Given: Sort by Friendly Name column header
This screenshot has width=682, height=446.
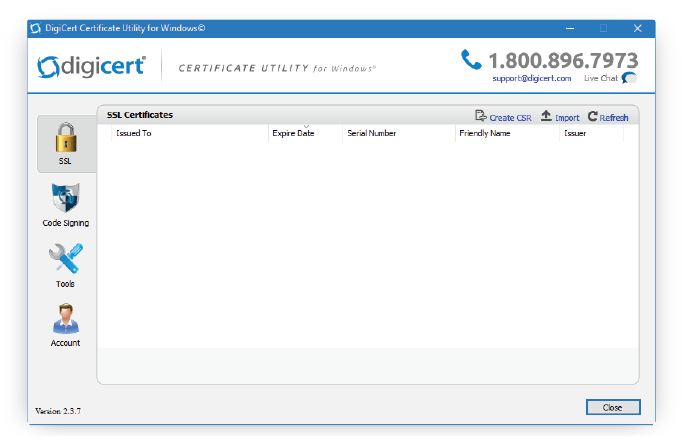Looking at the screenshot, I should [507, 133].
